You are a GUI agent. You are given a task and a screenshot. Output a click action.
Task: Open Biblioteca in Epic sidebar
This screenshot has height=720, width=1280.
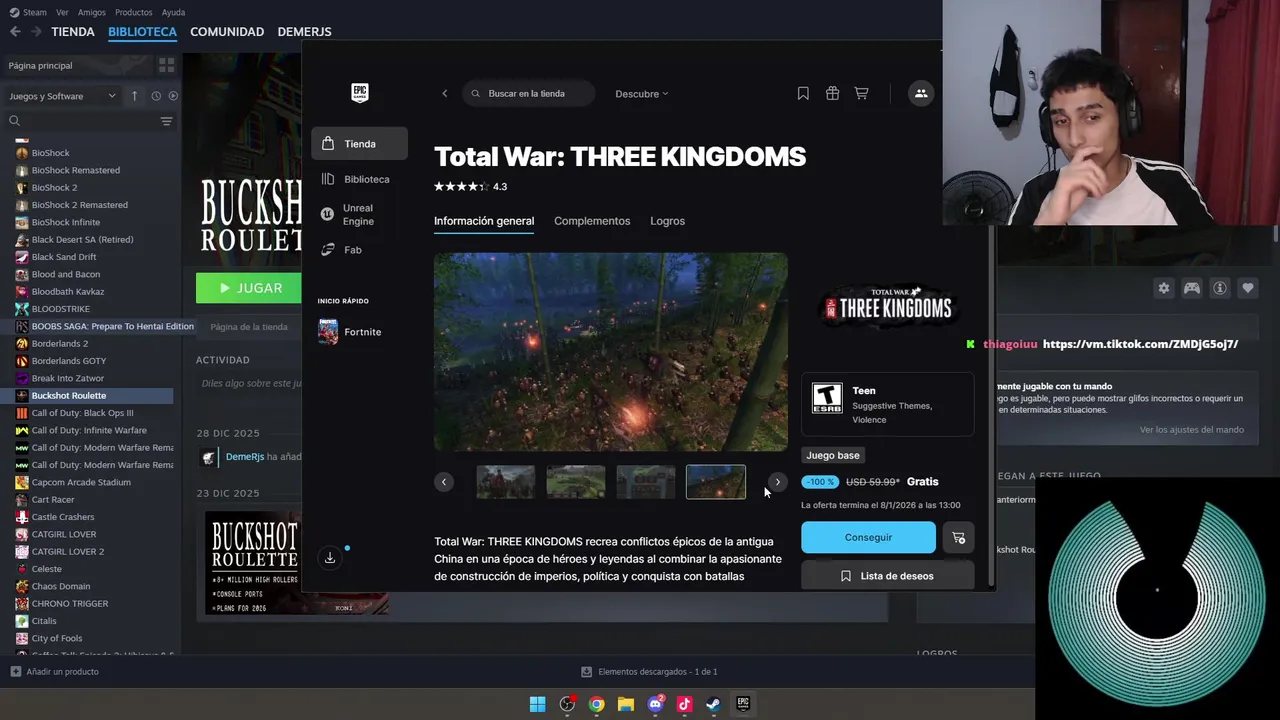(x=359, y=179)
